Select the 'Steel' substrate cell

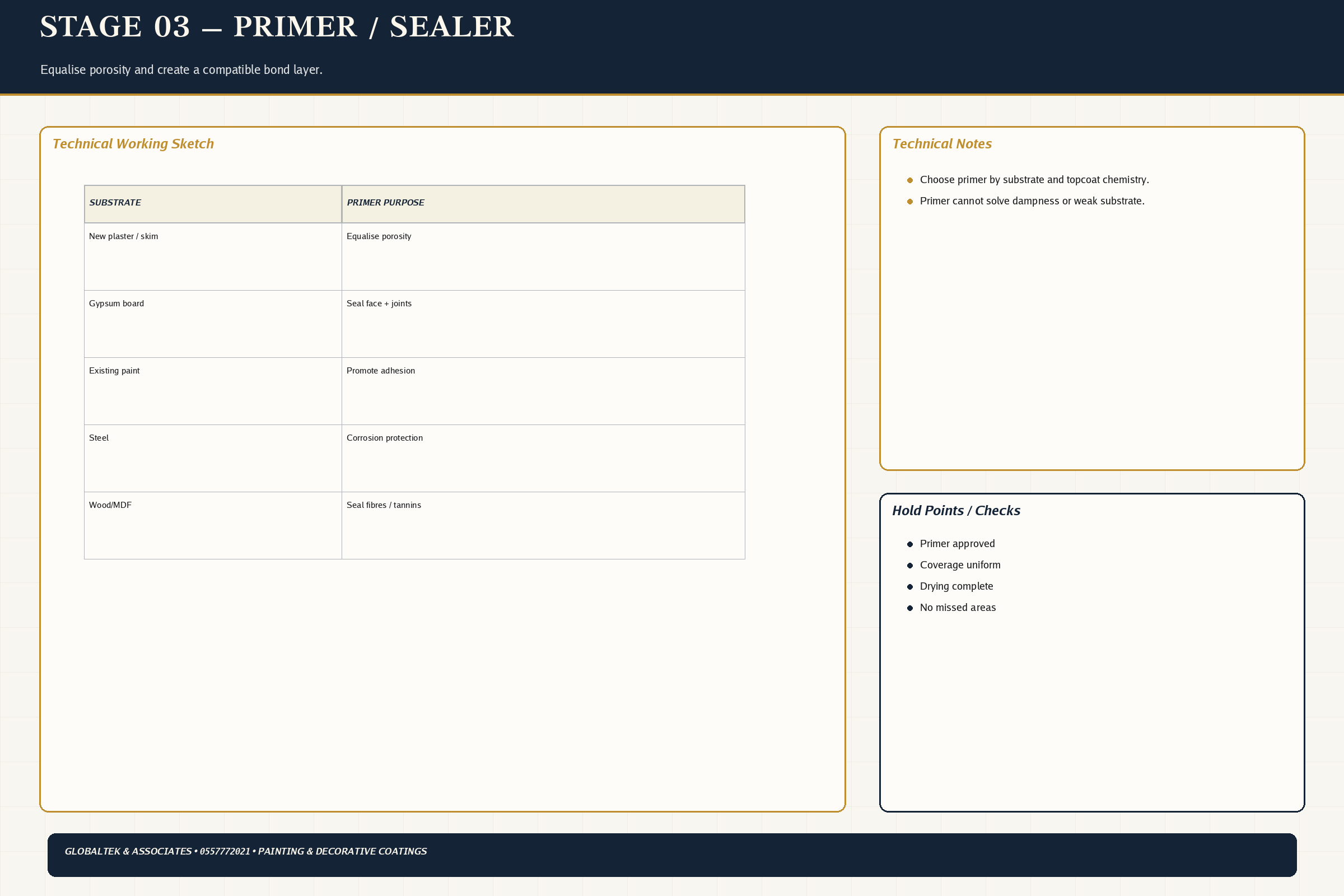click(213, 458)
